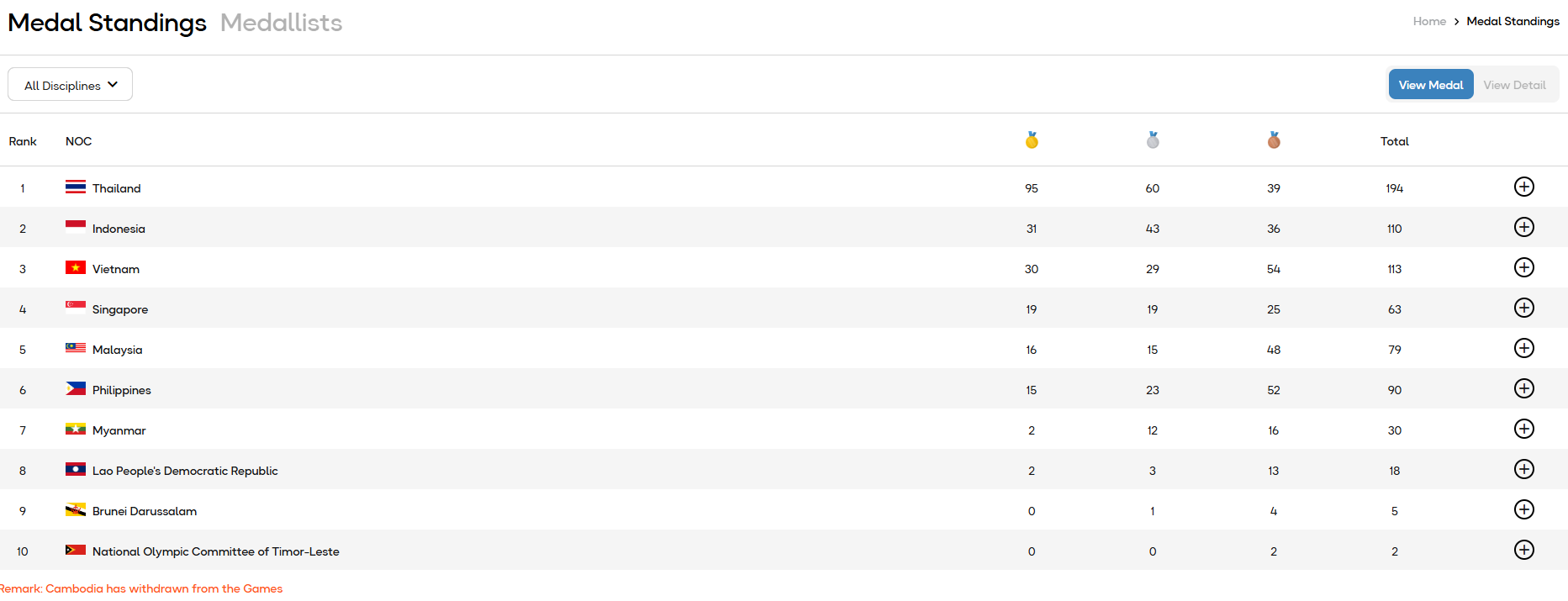Click the Vietnam flag icon
This screenshot has height=601, width=1568.
click(76, 268)
